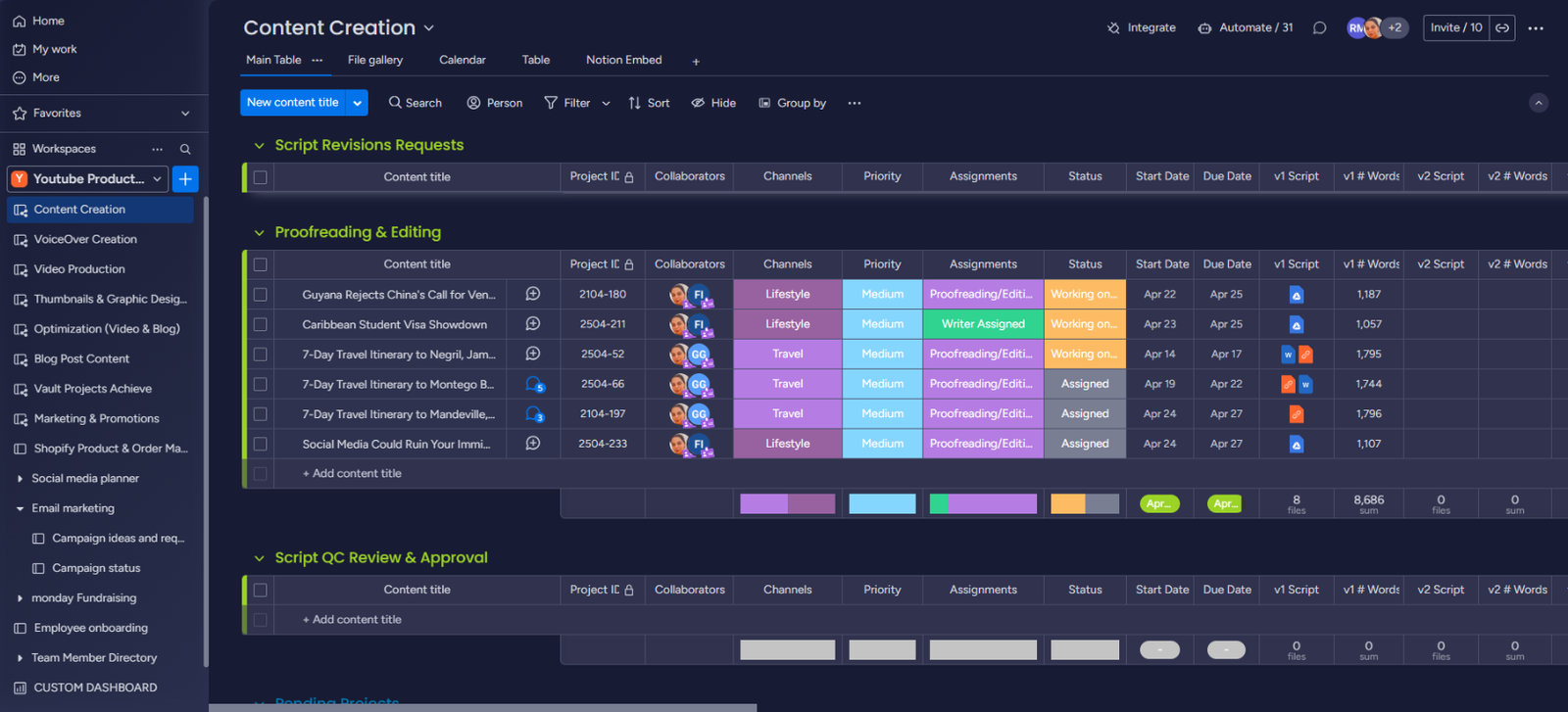Image resolution: width=1568 pixels, height=712 pixels.
Task: Expand the Social media planner folder
Action: click(x=20, y=479)
